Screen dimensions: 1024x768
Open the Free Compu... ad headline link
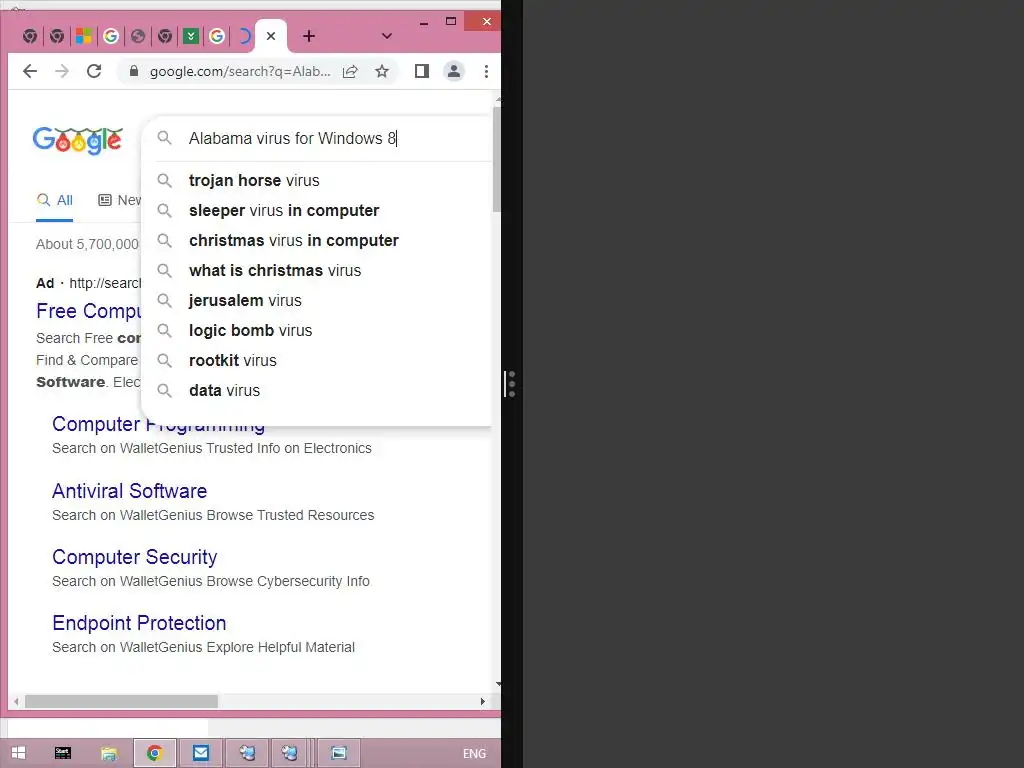click(x=89, y=311)
